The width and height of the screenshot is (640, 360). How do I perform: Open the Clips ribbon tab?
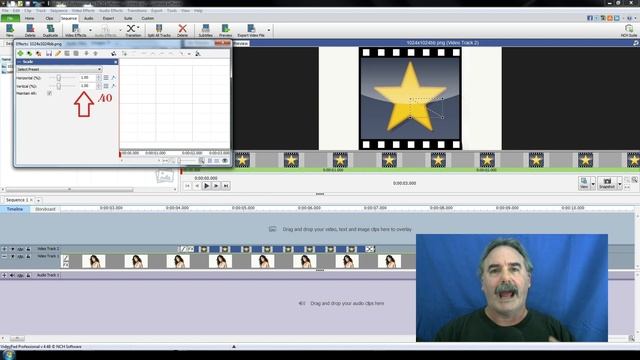(49, 18)
